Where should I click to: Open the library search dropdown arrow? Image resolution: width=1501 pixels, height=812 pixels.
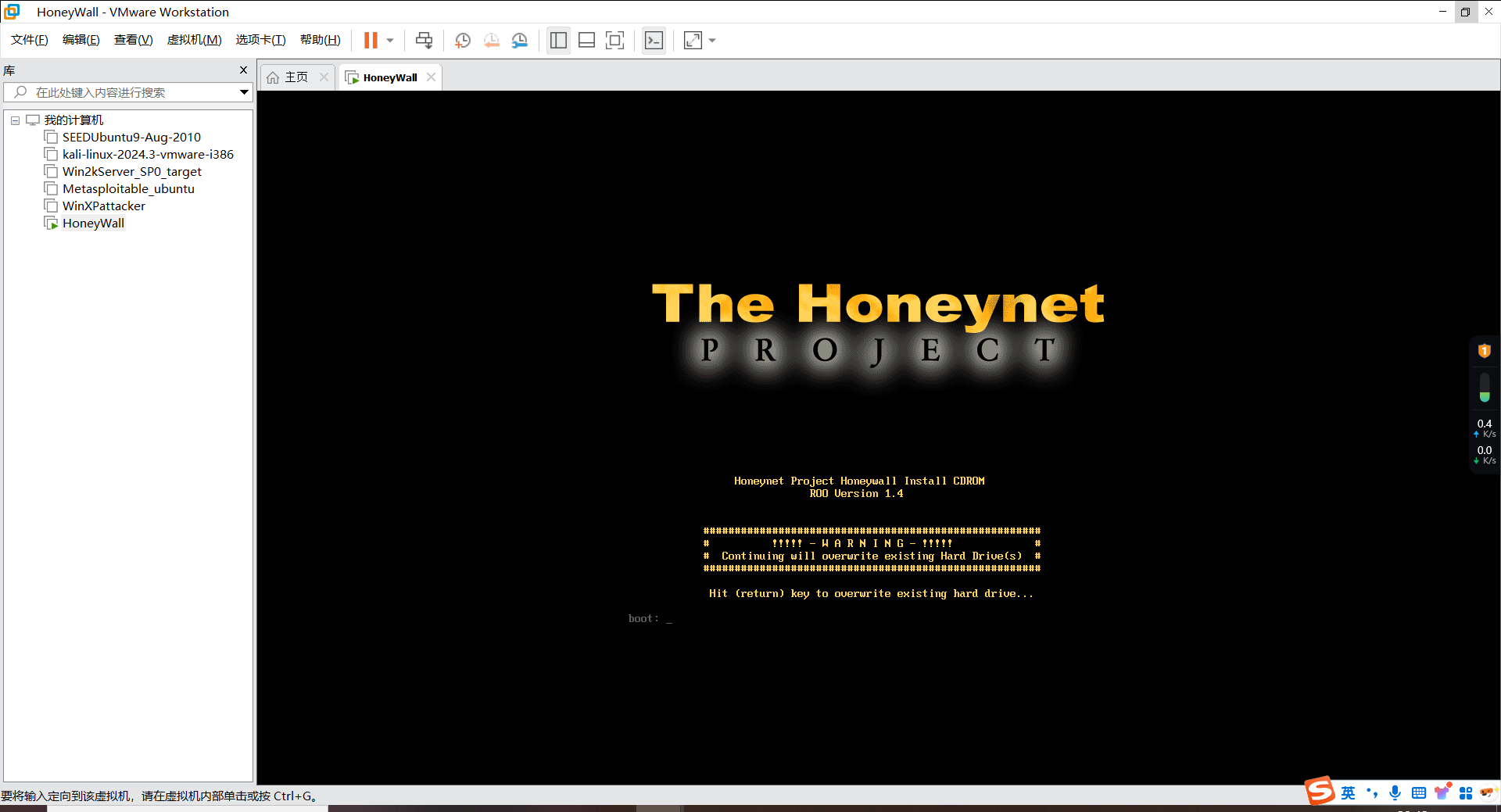pos(244,92)
